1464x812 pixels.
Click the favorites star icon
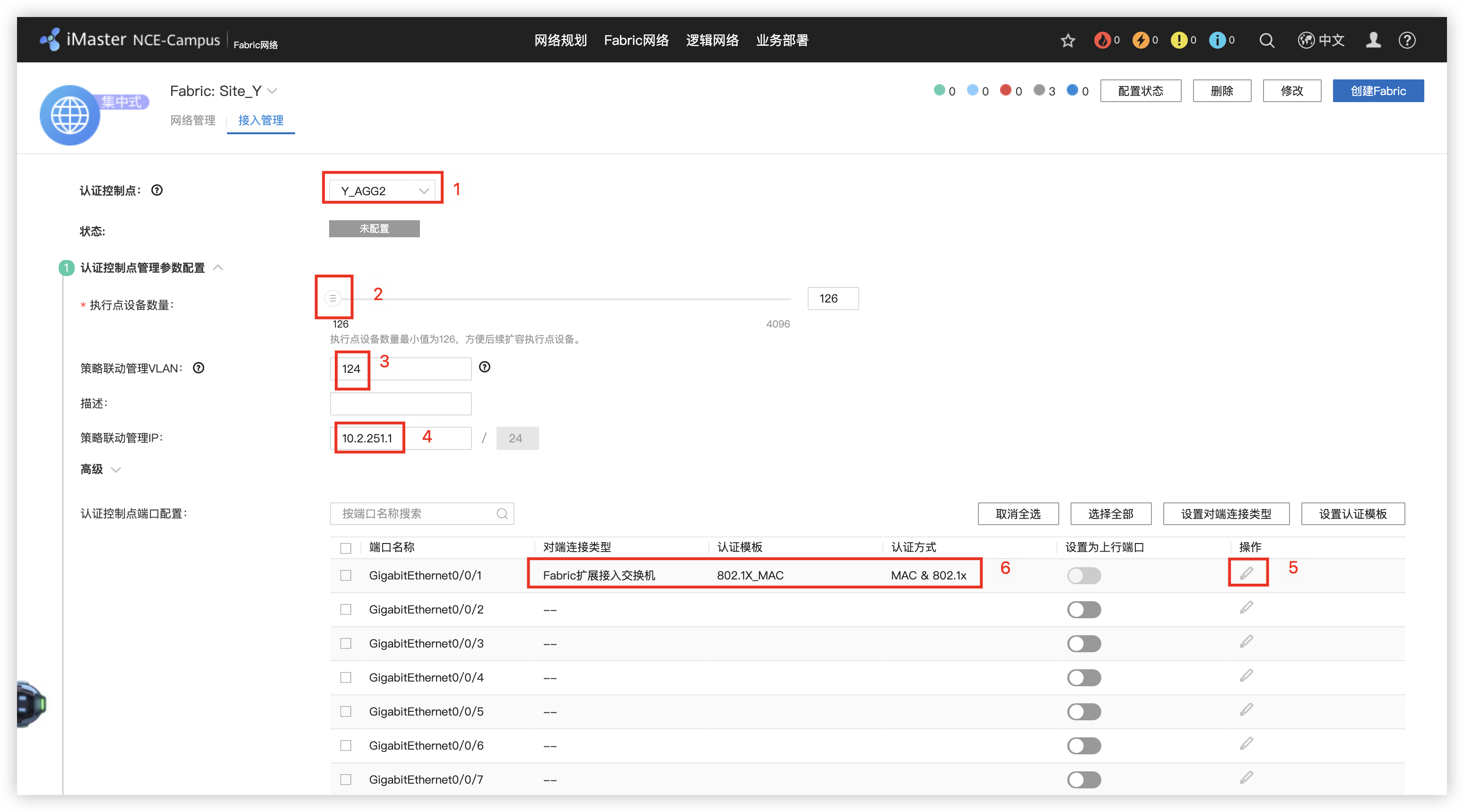coord(1068,40)
